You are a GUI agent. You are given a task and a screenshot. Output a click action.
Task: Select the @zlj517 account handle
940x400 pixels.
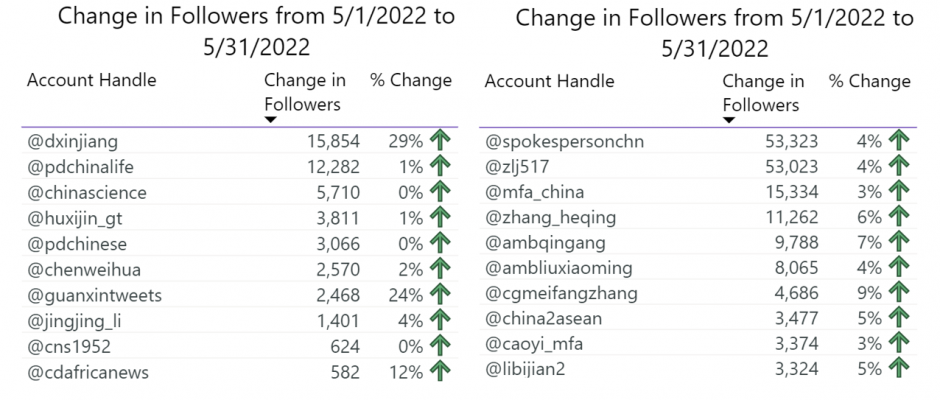tap(516, 167)
